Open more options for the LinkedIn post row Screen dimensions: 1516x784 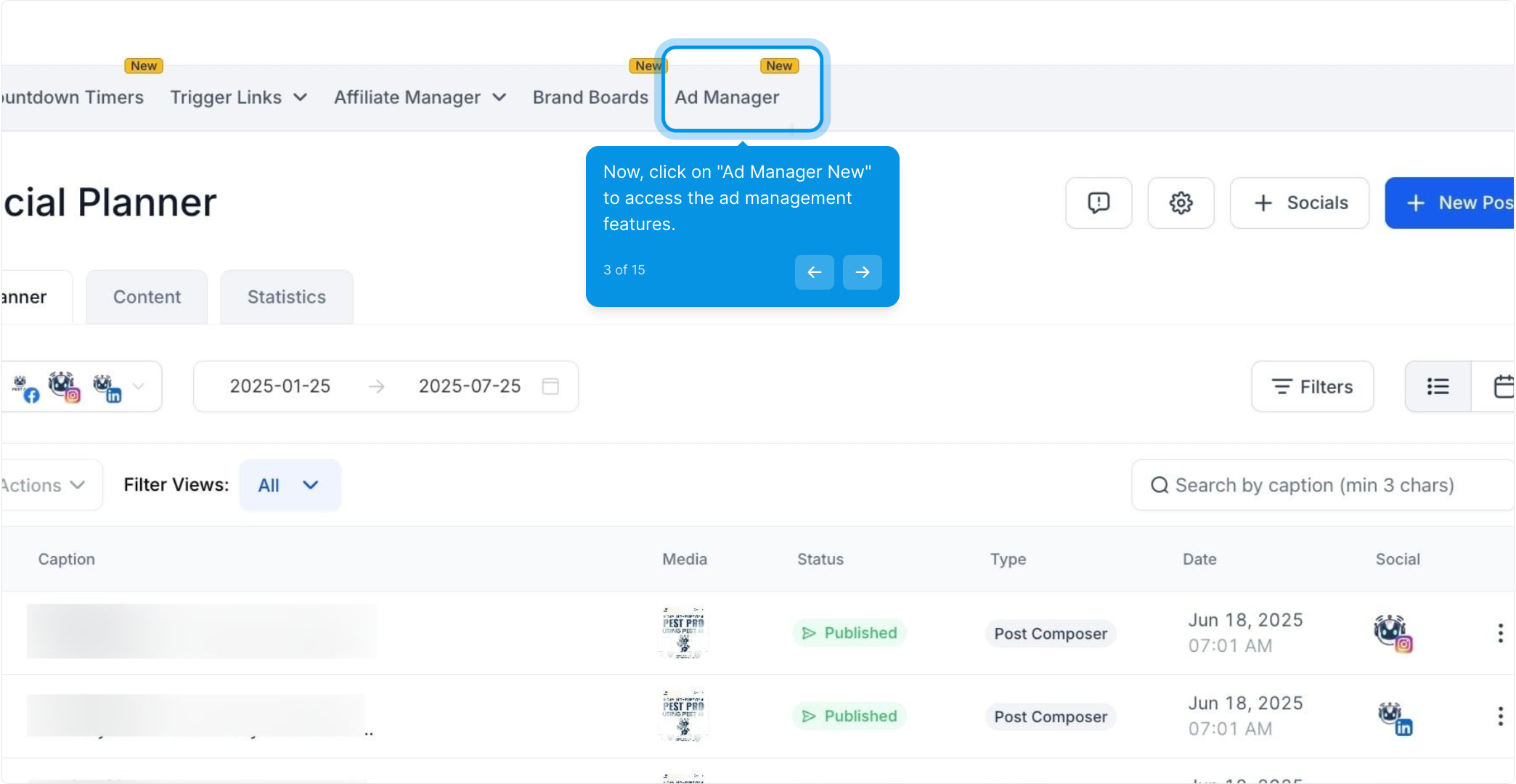tap(1500, 716)
